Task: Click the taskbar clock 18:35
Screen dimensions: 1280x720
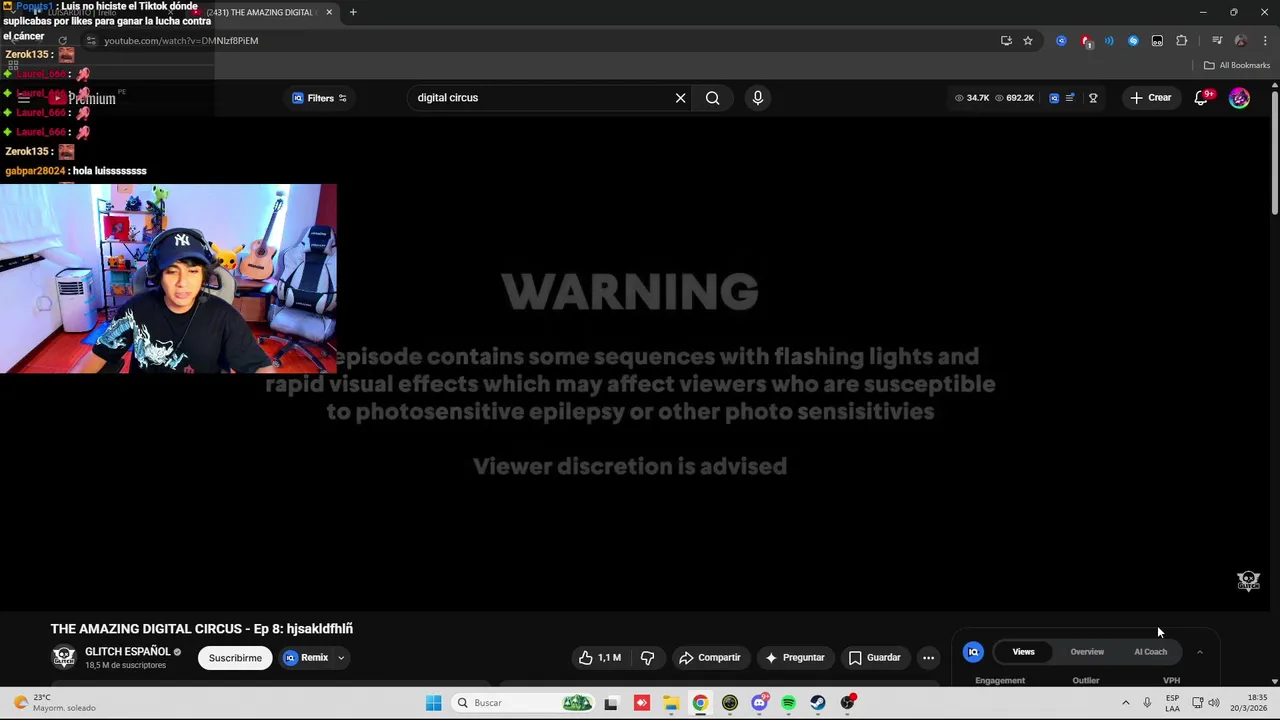Action: [1249, 702]
